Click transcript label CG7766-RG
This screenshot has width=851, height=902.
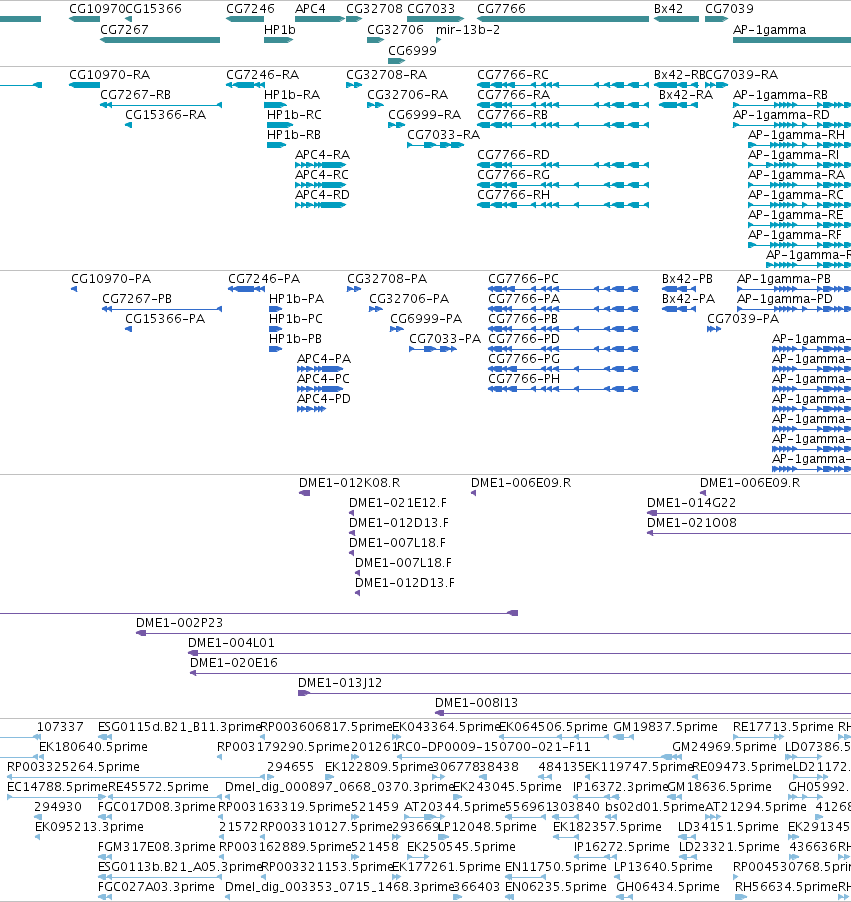click(x=513, y=175)
